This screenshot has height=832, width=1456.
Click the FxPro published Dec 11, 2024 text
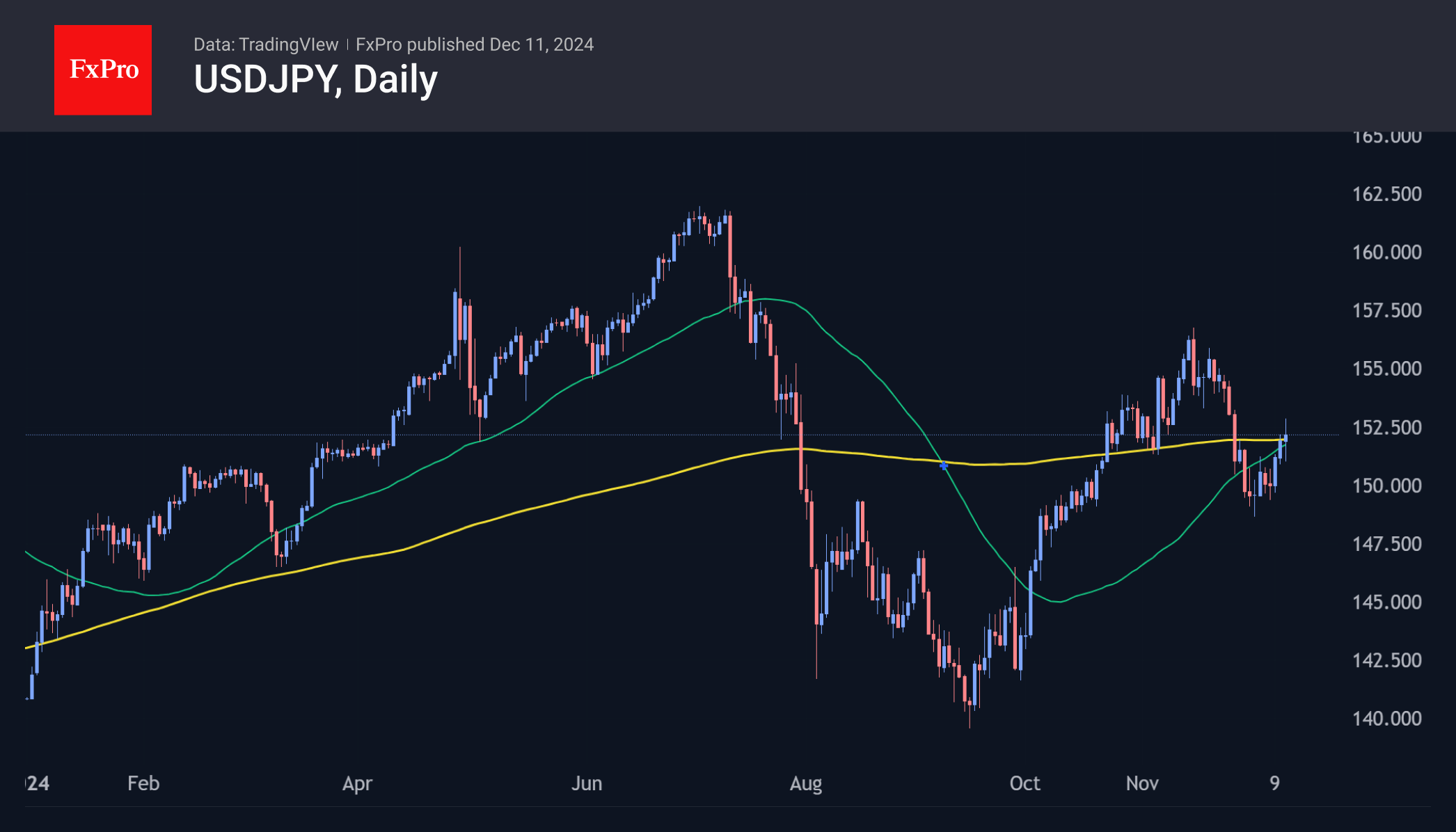[475, 45]
